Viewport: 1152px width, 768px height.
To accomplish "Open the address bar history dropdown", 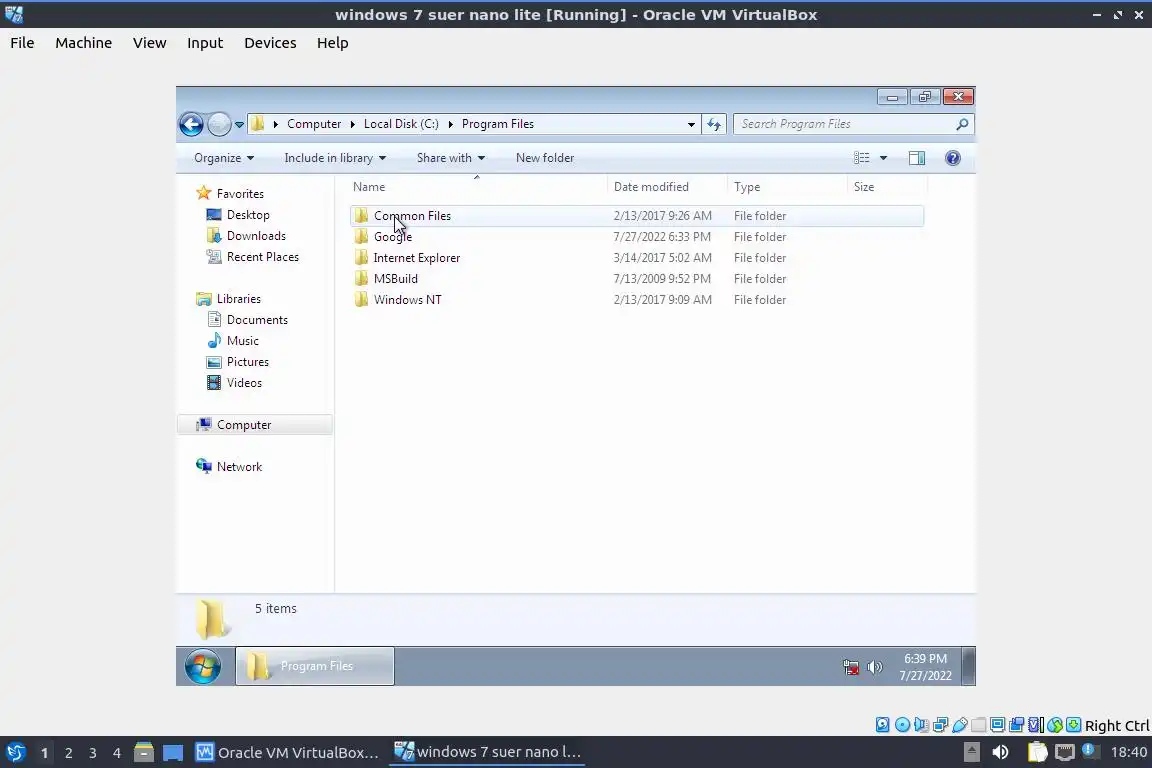I will [691, 124].
